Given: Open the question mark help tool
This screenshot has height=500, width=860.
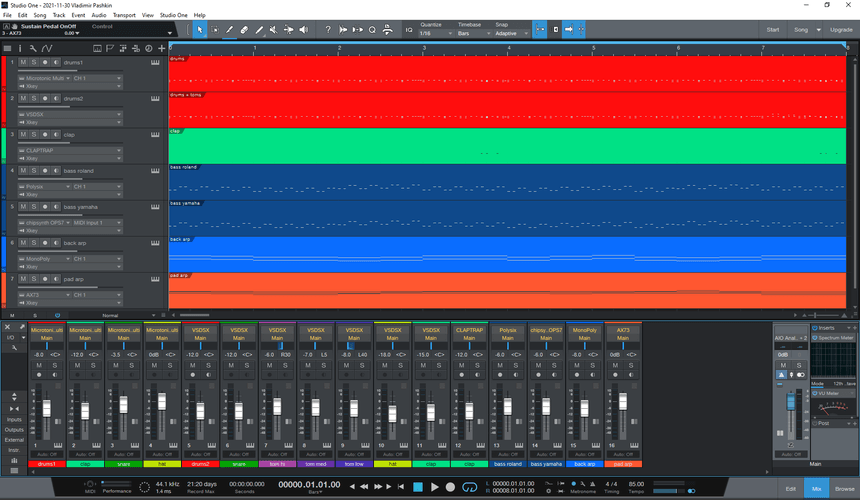Looking at the screenshot, I should 328,30.
